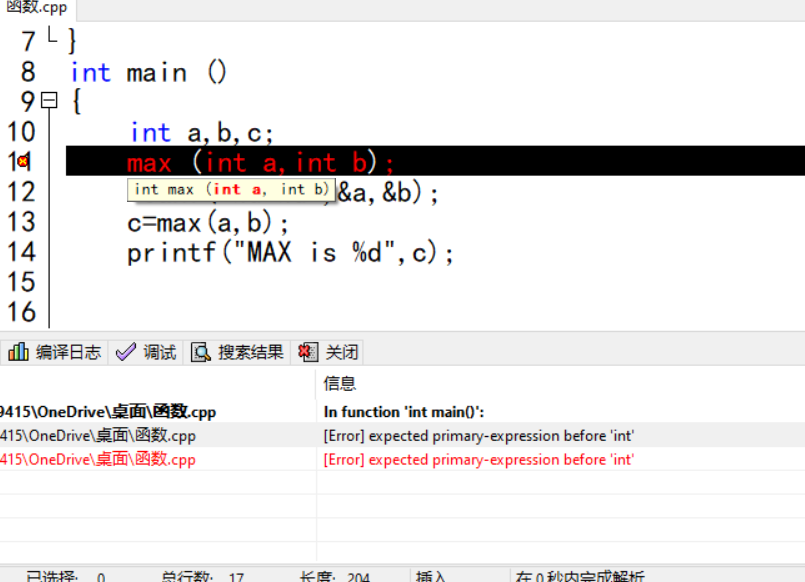
Task: Click the 长度 status bar entry
Action: pyautogui.click(x=335, y=576)
